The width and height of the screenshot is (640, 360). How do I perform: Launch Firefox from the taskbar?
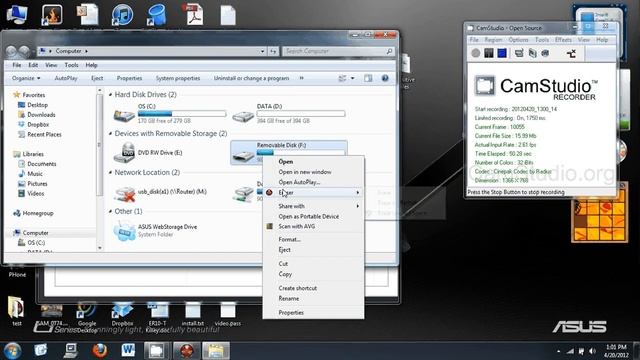point(100,350)
